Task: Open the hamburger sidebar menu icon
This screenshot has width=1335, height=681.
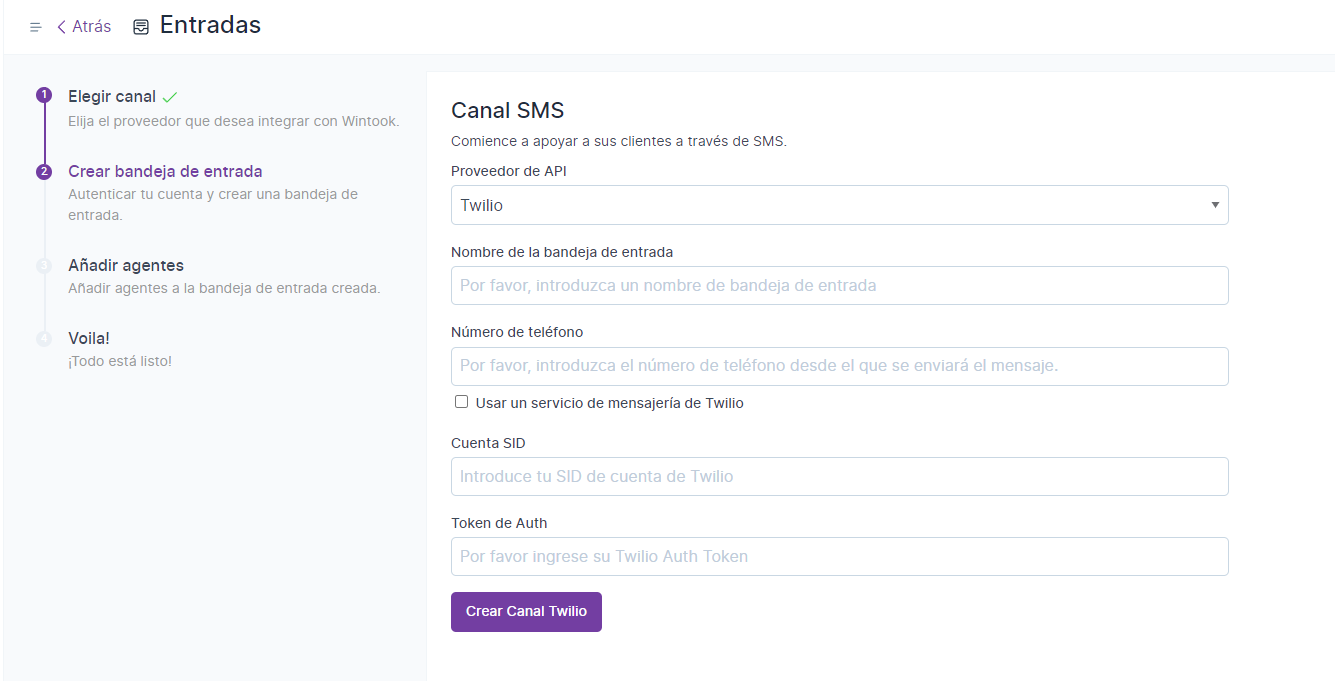Action: [x=36, y=27]
